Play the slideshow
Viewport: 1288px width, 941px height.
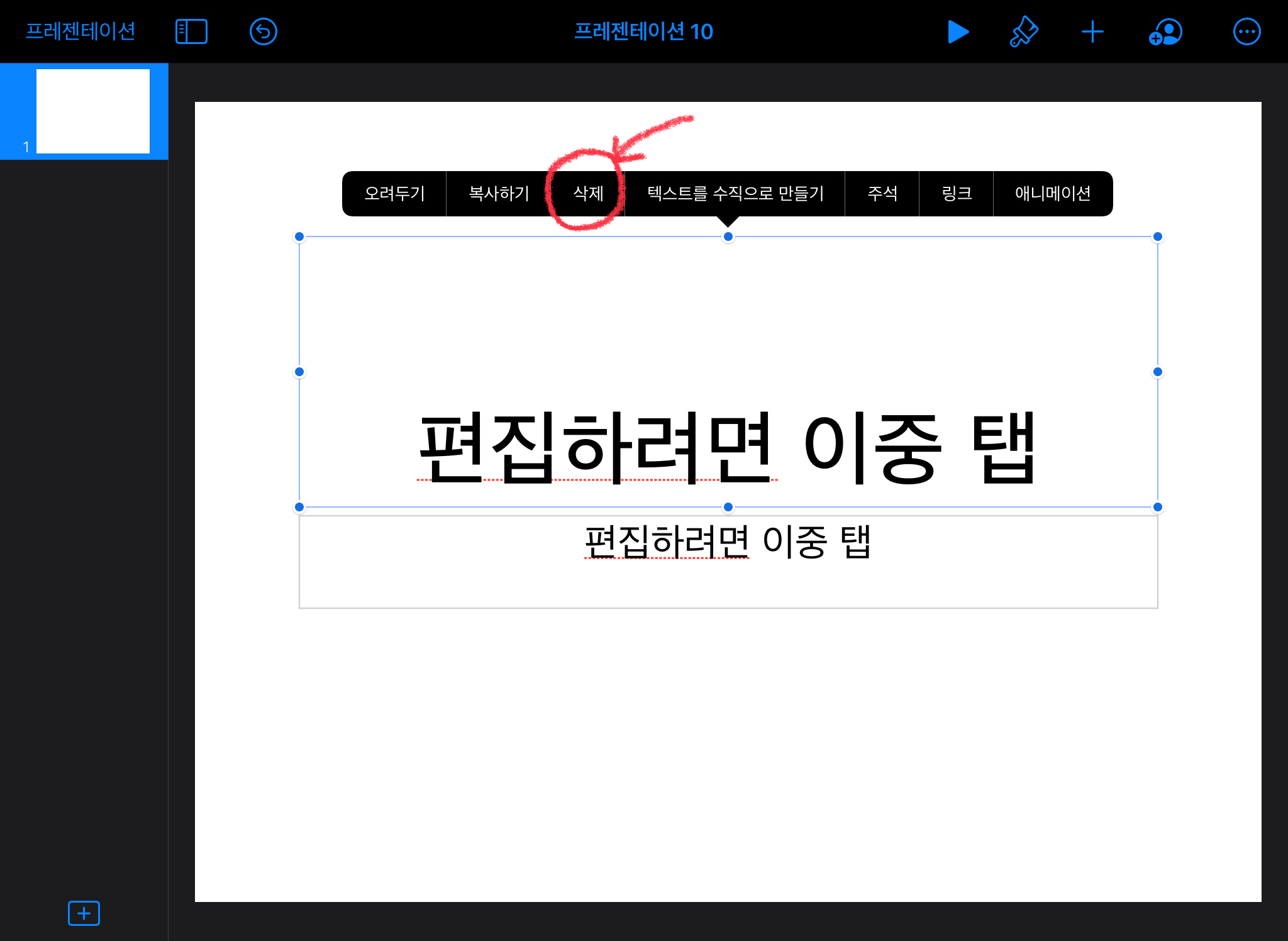tap(958, 31)
